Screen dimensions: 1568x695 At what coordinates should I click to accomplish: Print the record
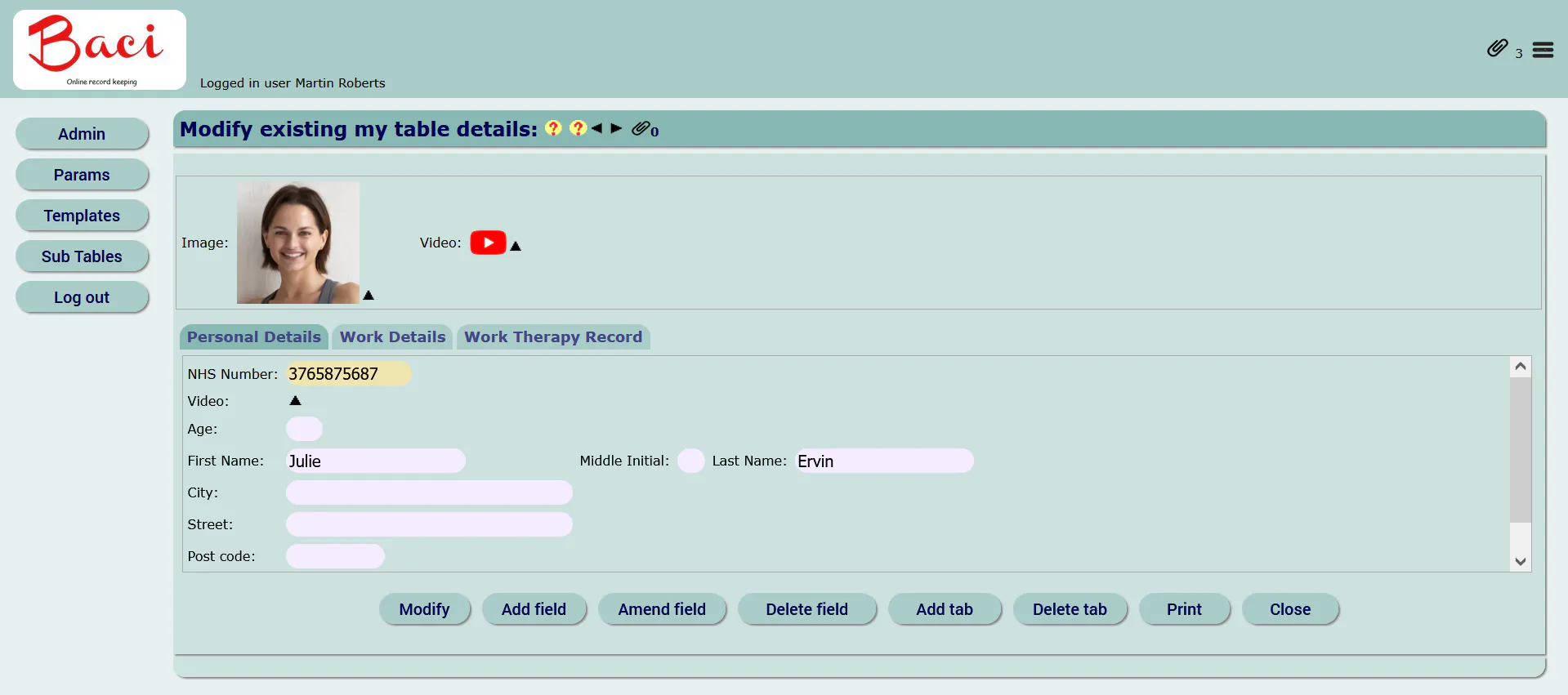click(1185, 609)
